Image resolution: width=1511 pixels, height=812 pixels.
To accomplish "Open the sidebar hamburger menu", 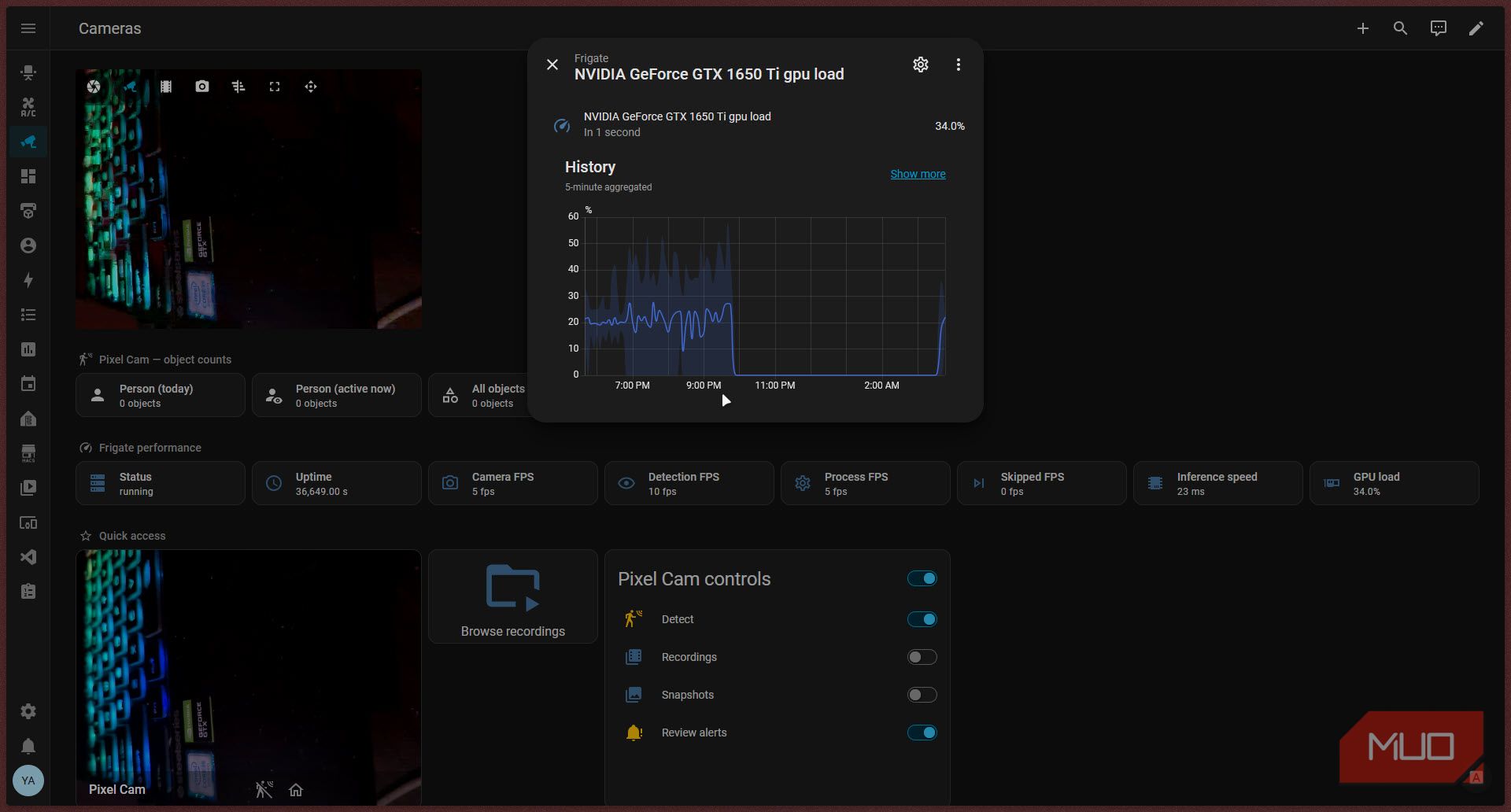I will click(x=28, y=28).
